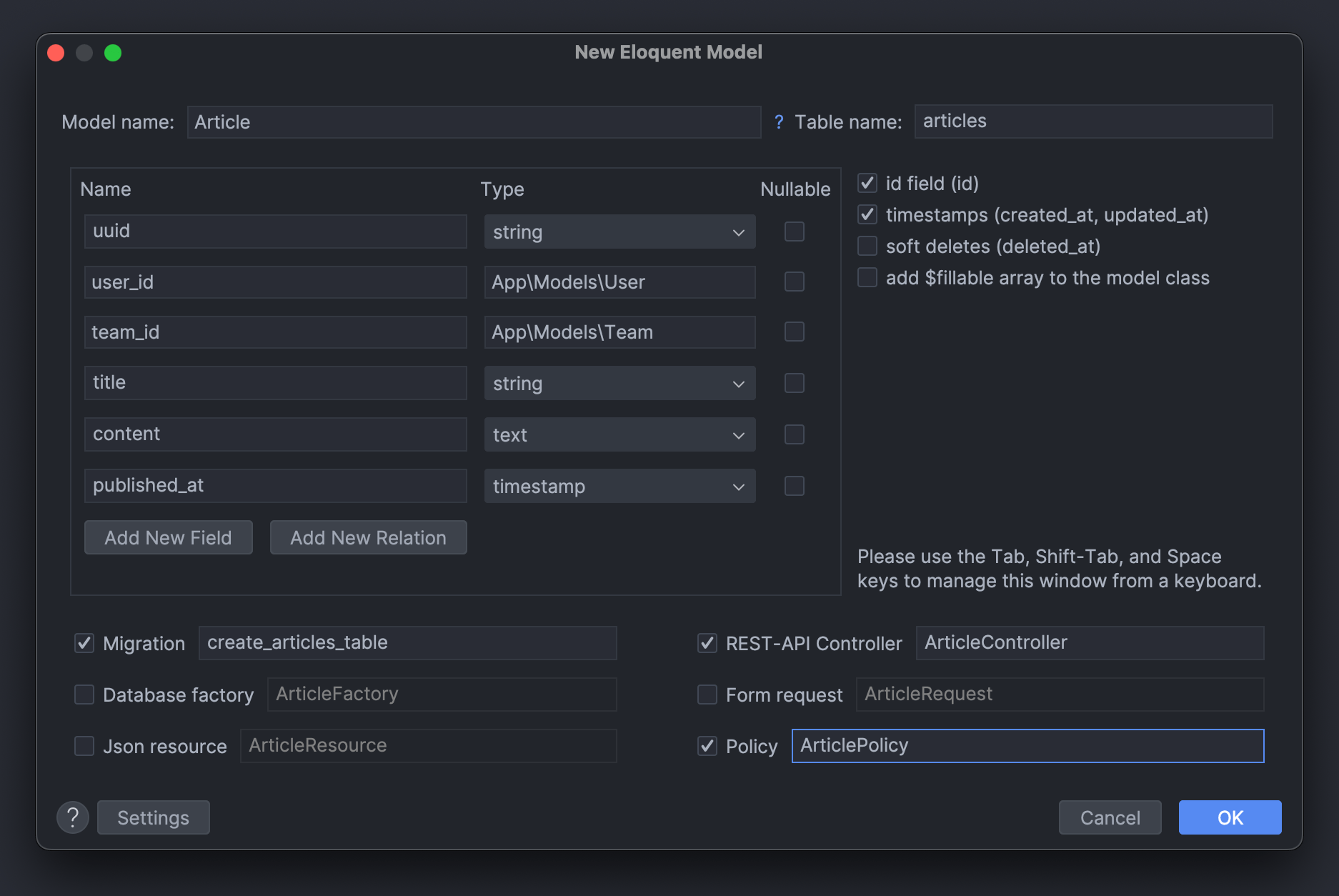Open type dropdown for uuid field
Viewport: 1339px width, 896px height.
[738, 232]
